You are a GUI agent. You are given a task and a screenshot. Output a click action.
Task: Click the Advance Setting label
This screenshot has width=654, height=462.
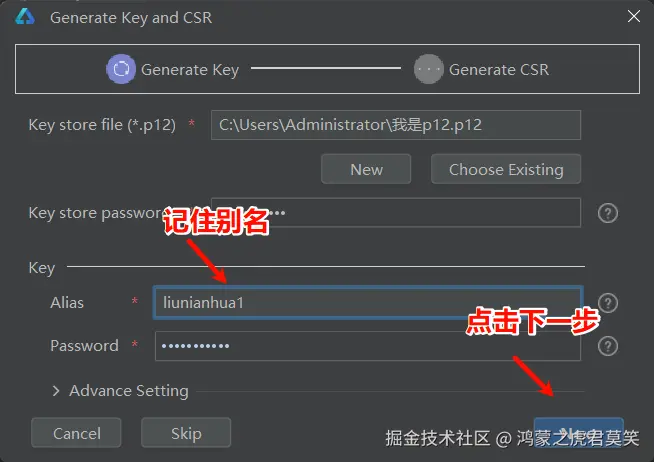129,391
